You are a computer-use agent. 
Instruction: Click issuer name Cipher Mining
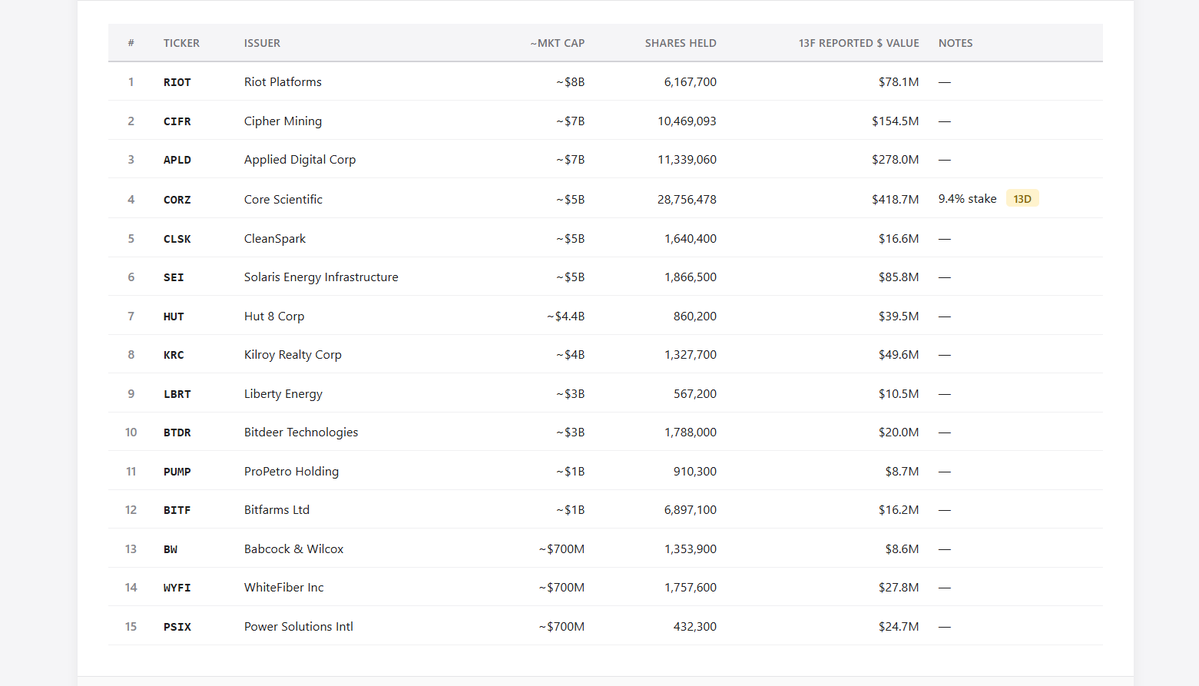[x=283, y=121]
